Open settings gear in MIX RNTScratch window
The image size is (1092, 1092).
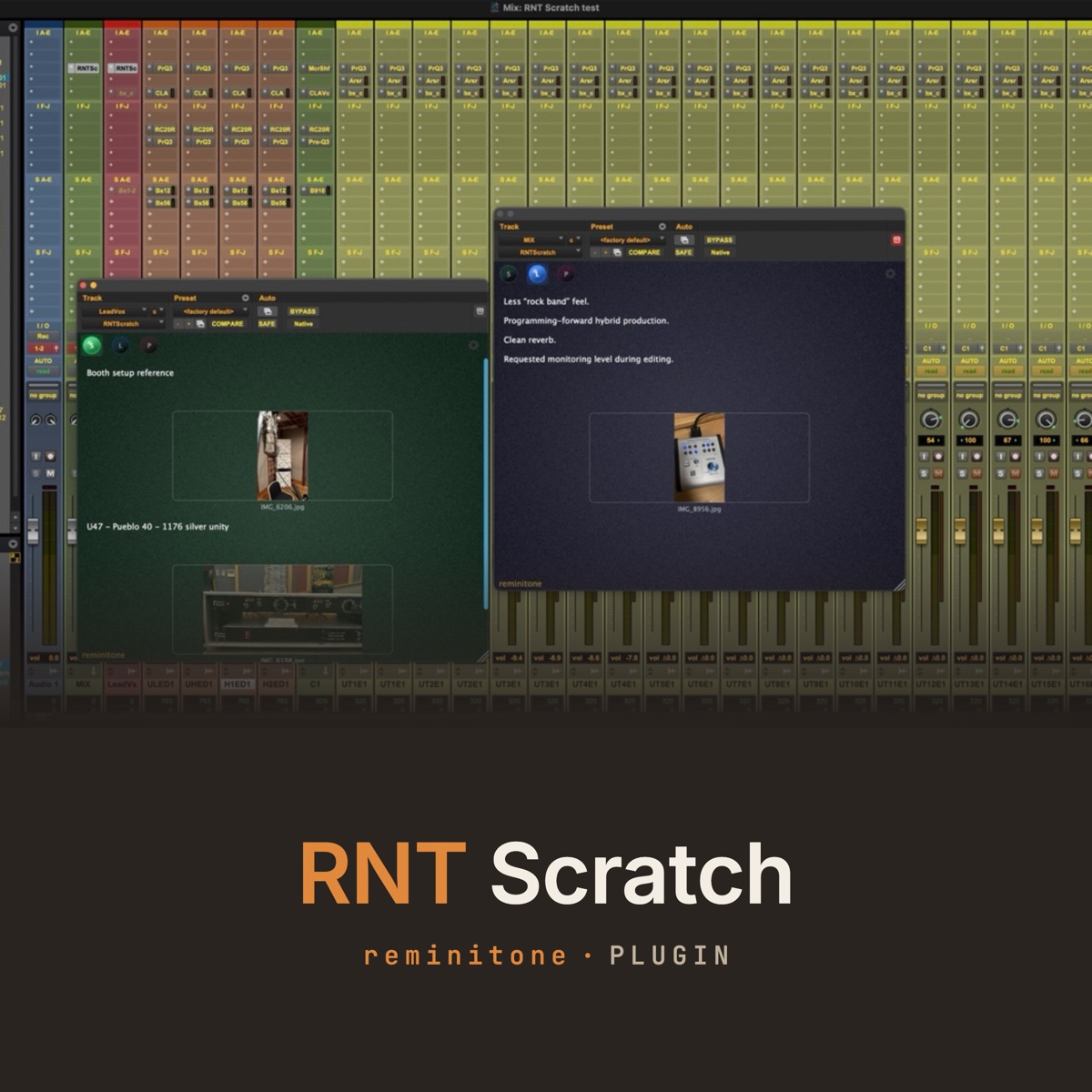point(890,273)
